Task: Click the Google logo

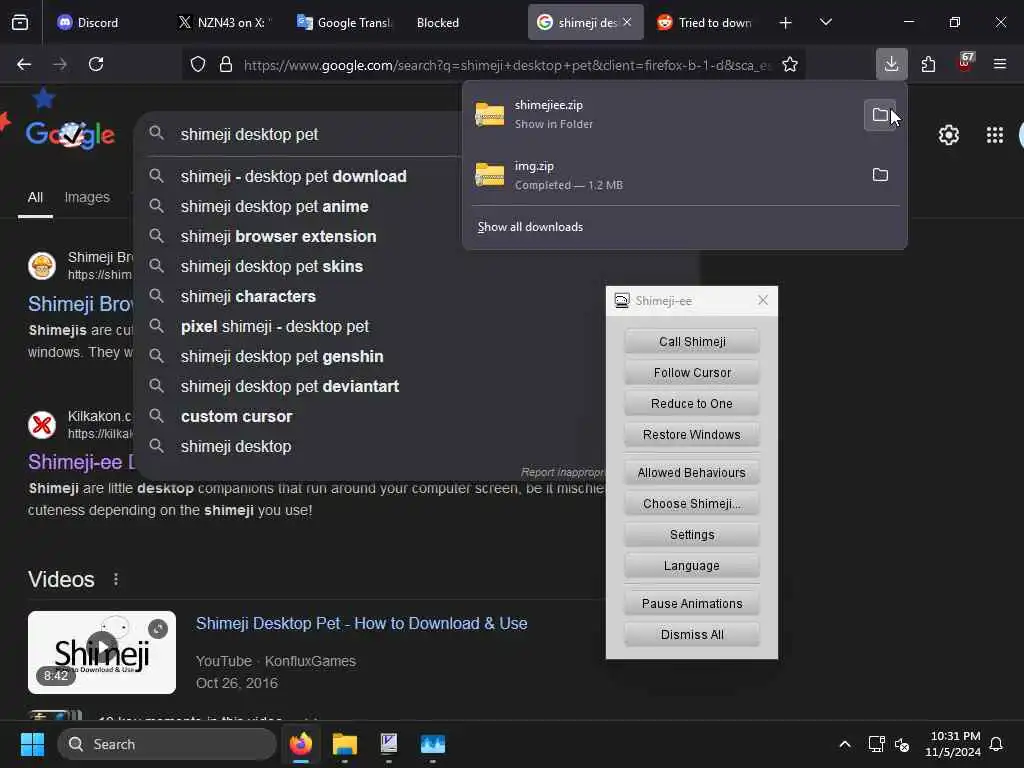Action: point(71,135)
